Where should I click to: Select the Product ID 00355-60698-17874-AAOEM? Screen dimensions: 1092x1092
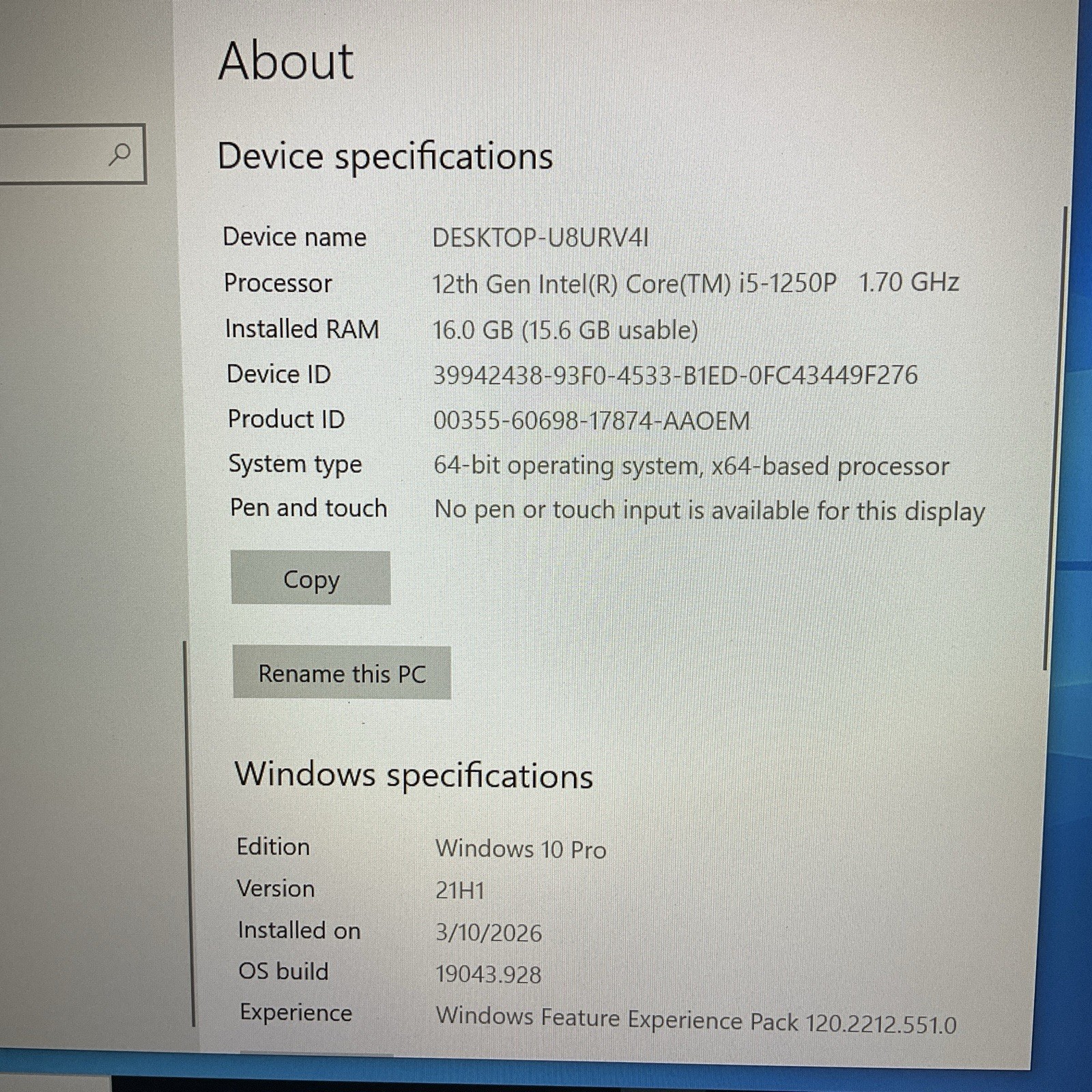(592, 420)
